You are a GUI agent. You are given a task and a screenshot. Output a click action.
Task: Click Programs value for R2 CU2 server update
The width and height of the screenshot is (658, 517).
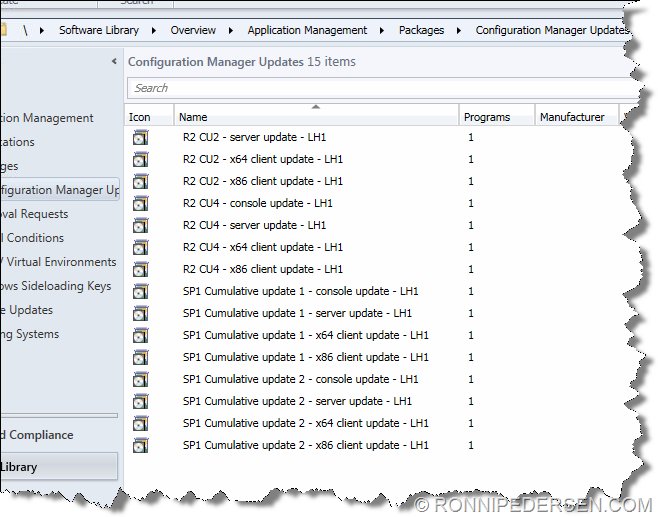point(471,137)
